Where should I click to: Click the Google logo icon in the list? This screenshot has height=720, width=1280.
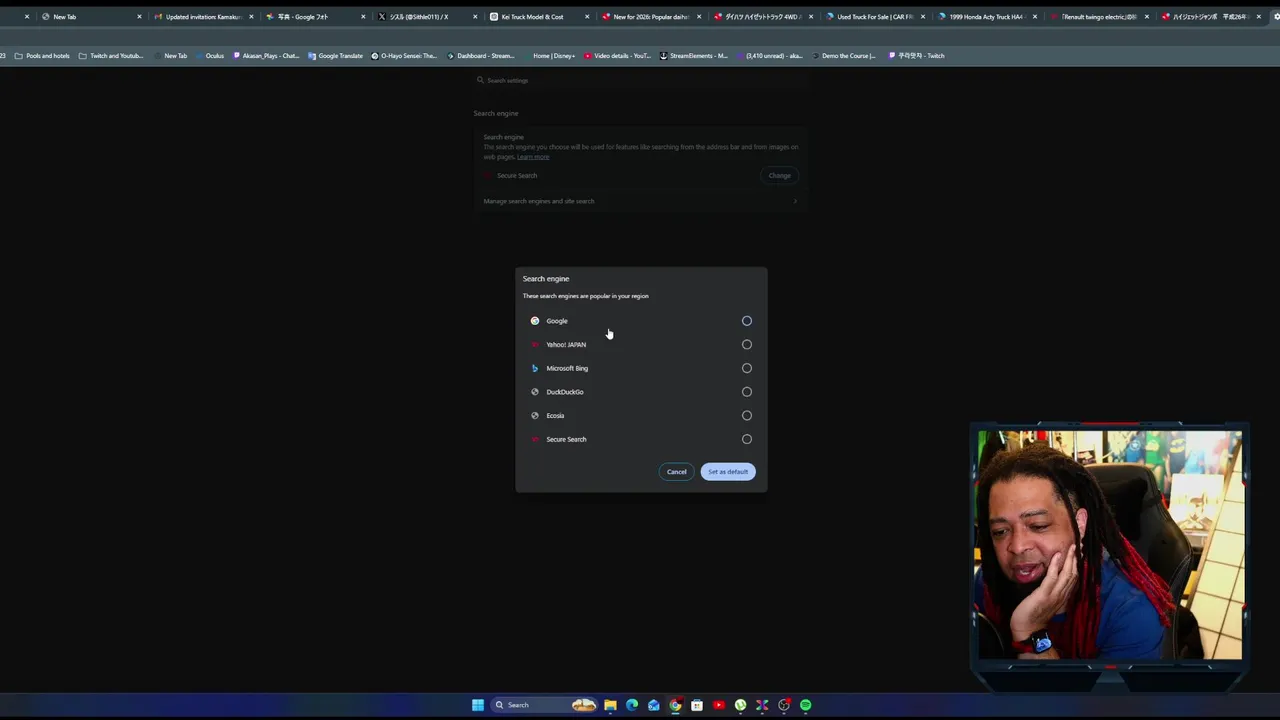pos(535,321)
